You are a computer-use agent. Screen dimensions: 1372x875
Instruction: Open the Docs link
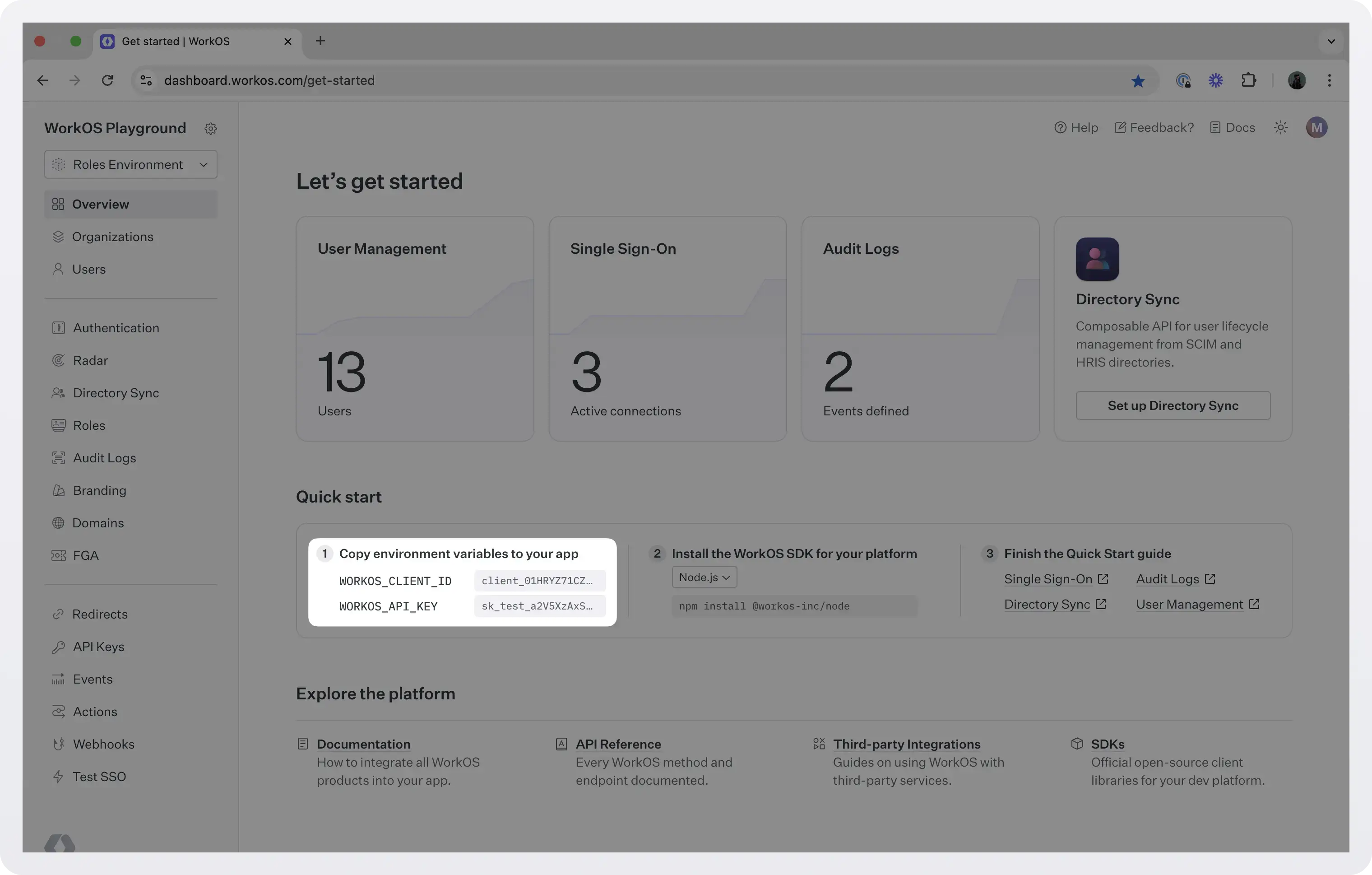tap(1233, 128)
